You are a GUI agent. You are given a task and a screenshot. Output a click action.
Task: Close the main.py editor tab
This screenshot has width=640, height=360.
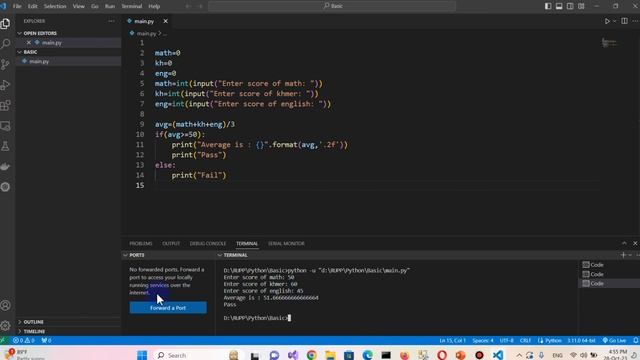(165, 21)
